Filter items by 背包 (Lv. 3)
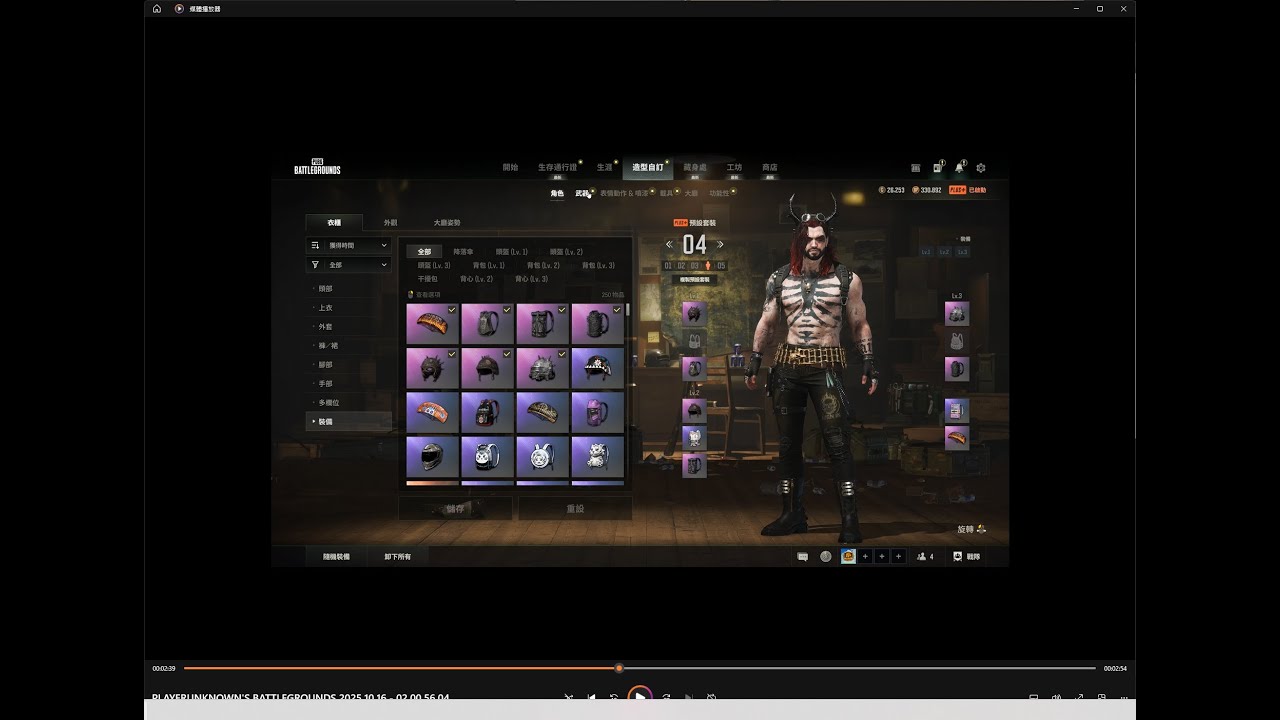 pos(598,265)
